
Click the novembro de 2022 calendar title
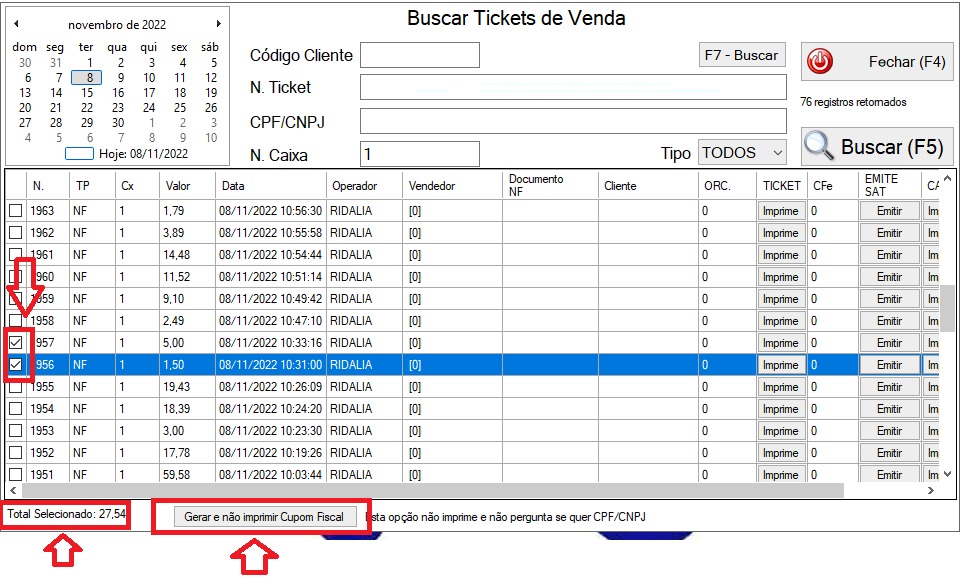click(x=117, y=25)
